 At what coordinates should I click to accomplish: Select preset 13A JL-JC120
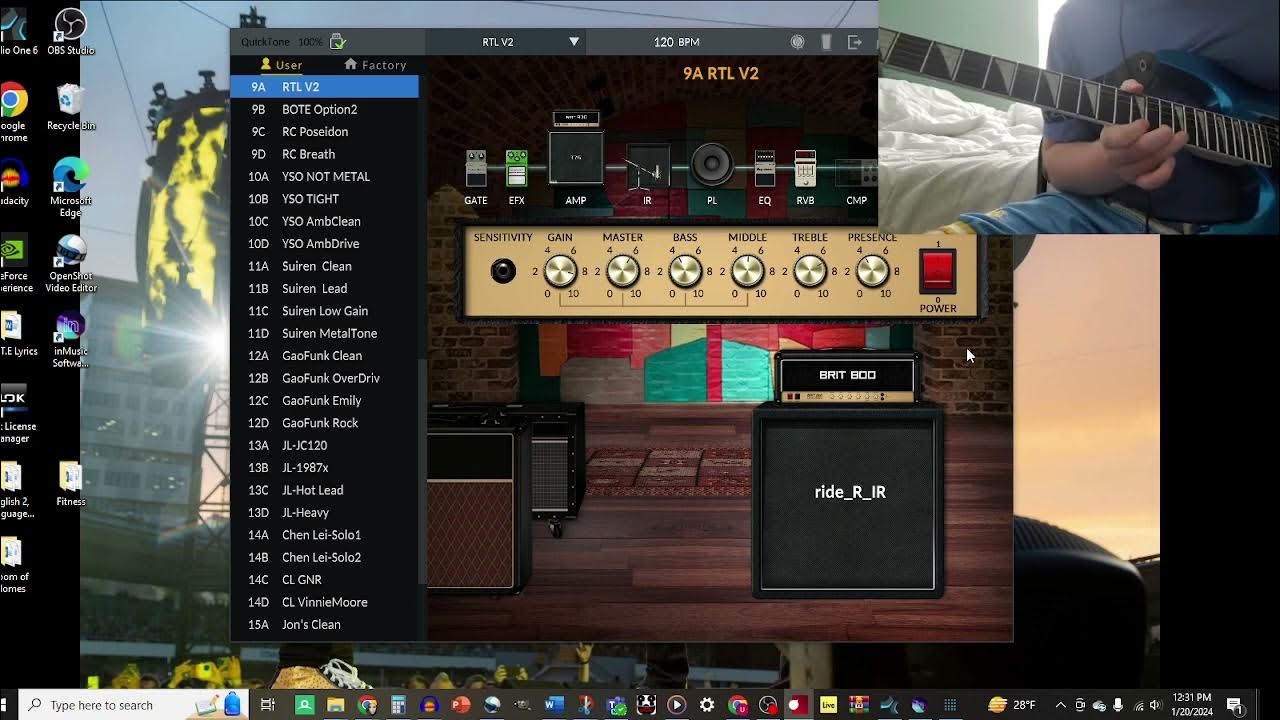324,445
